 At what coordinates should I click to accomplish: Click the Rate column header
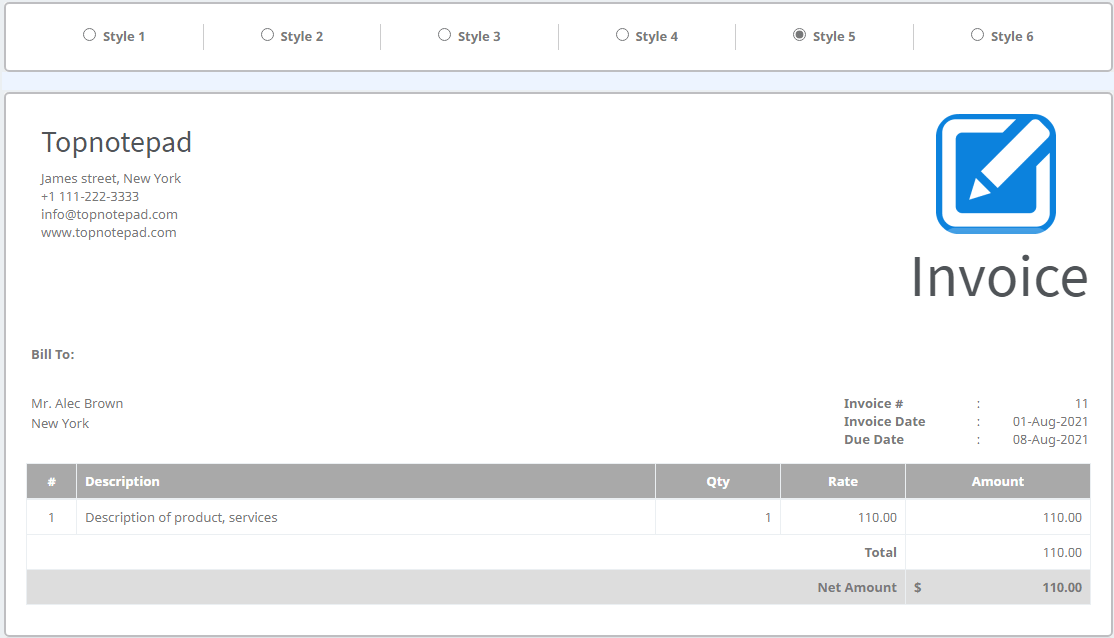click(x=842, y=481)
